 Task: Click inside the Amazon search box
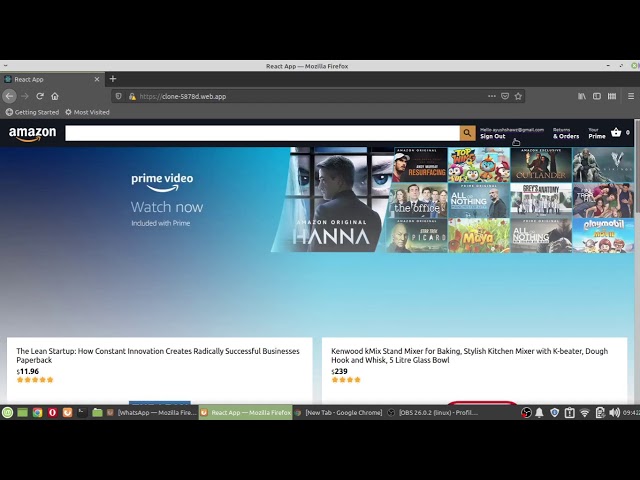click(262, 133)
